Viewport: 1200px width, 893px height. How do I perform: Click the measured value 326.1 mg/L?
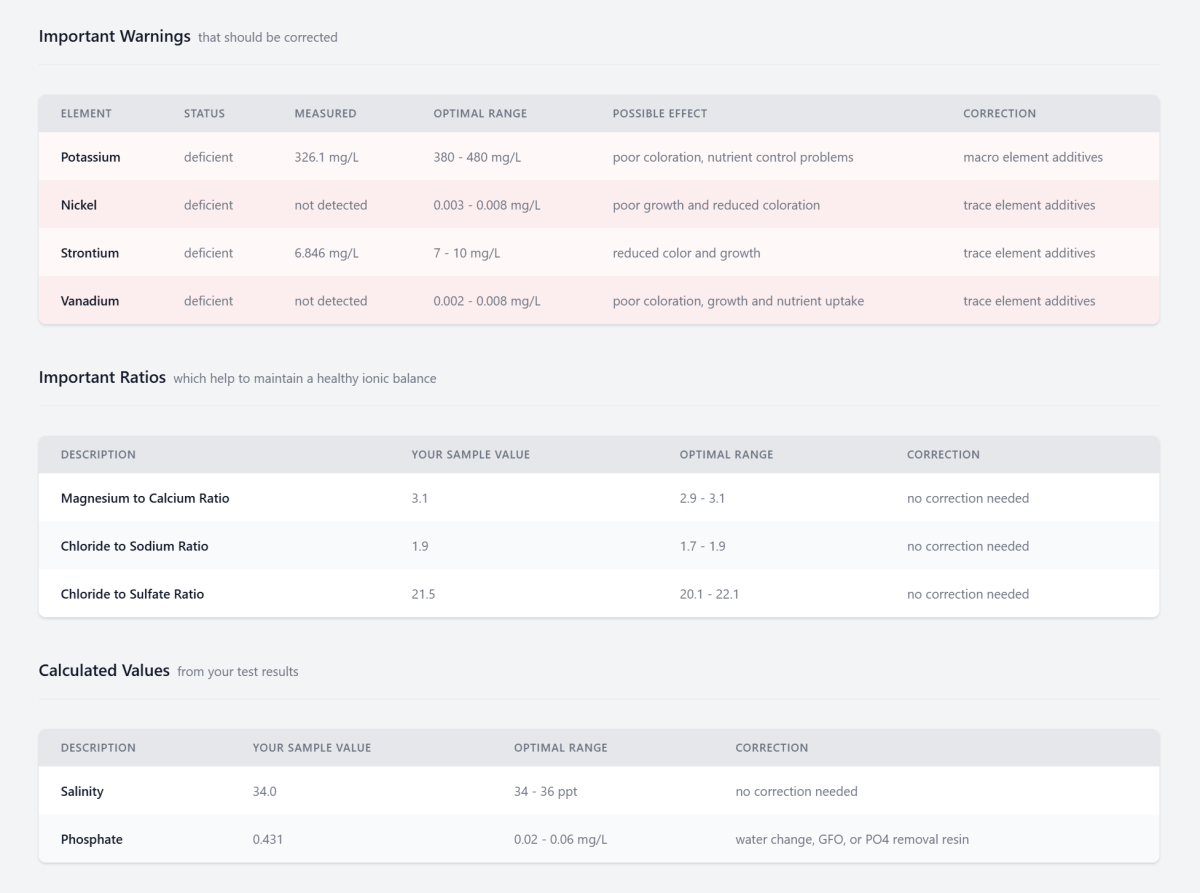pos(327,157)
